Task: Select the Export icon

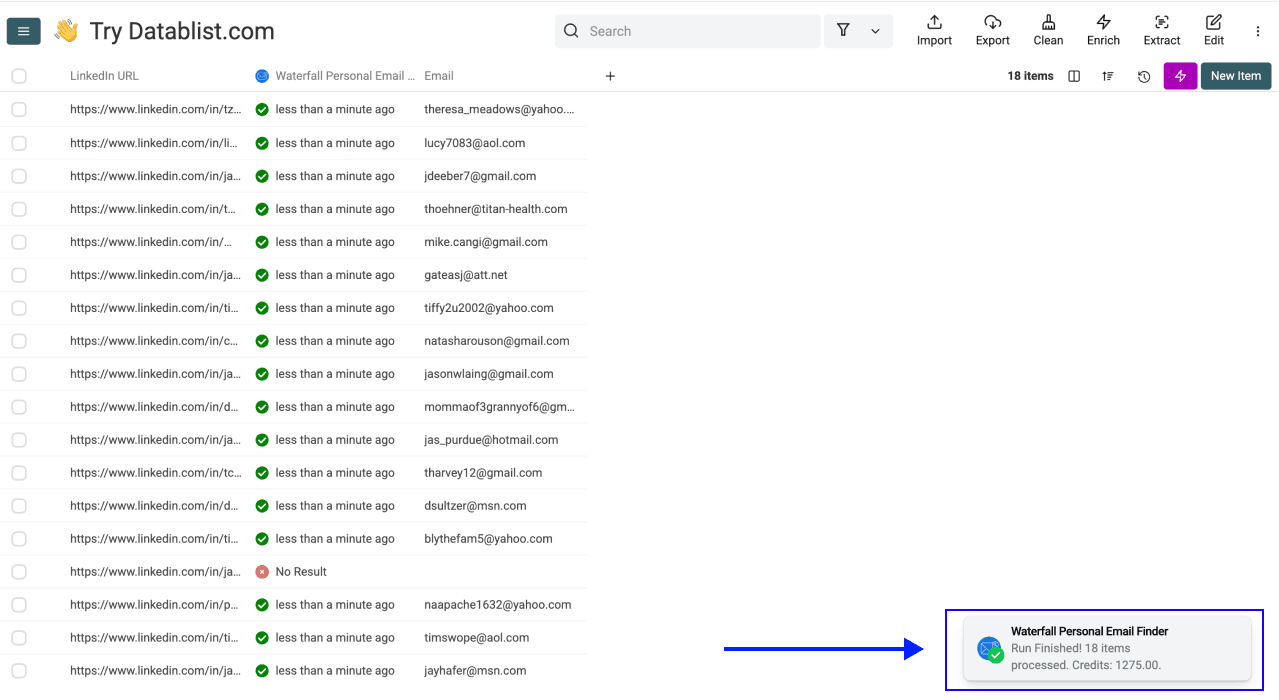Action: pos(992,30)
